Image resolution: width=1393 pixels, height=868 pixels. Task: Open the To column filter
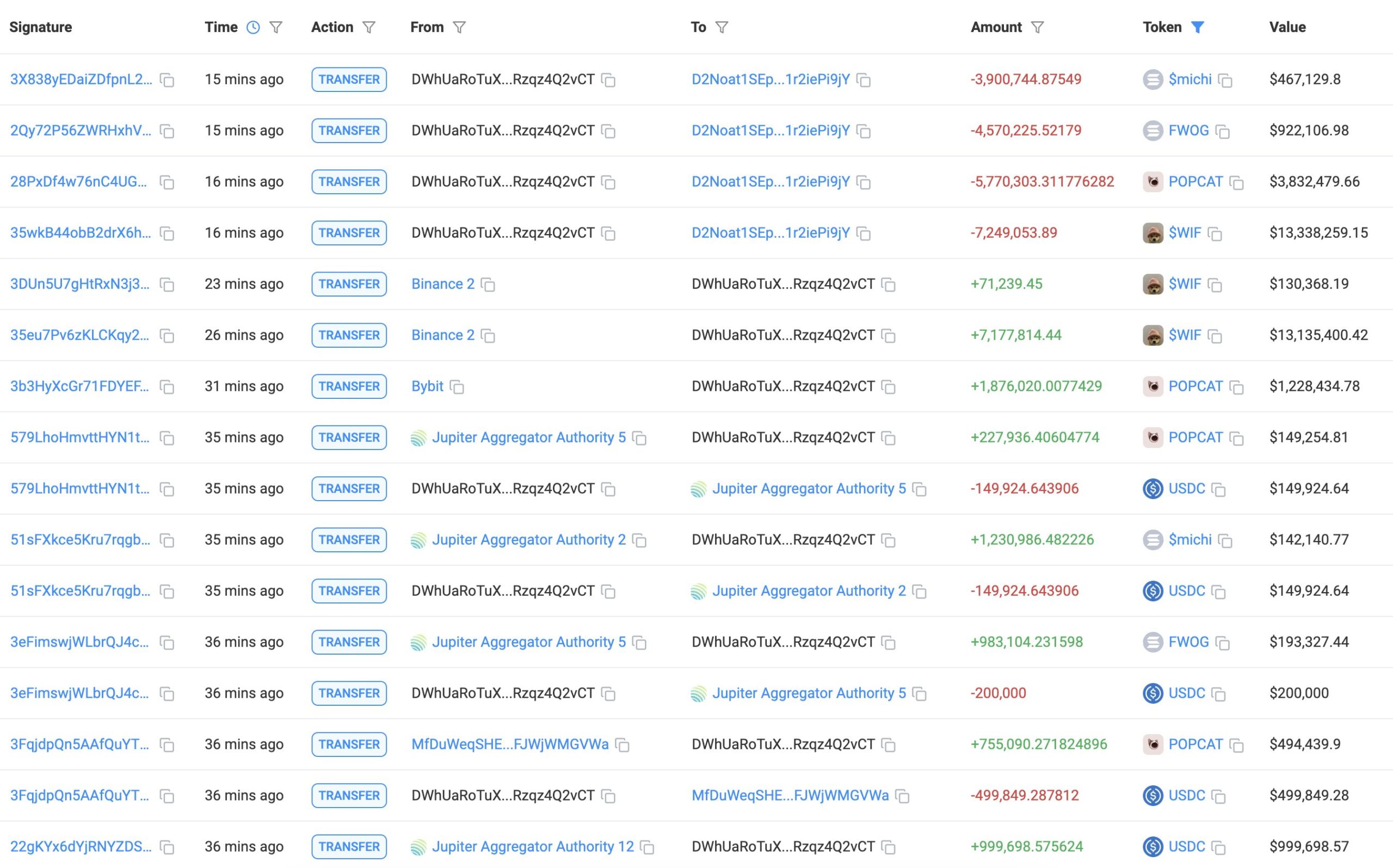(x=722, y=27)
